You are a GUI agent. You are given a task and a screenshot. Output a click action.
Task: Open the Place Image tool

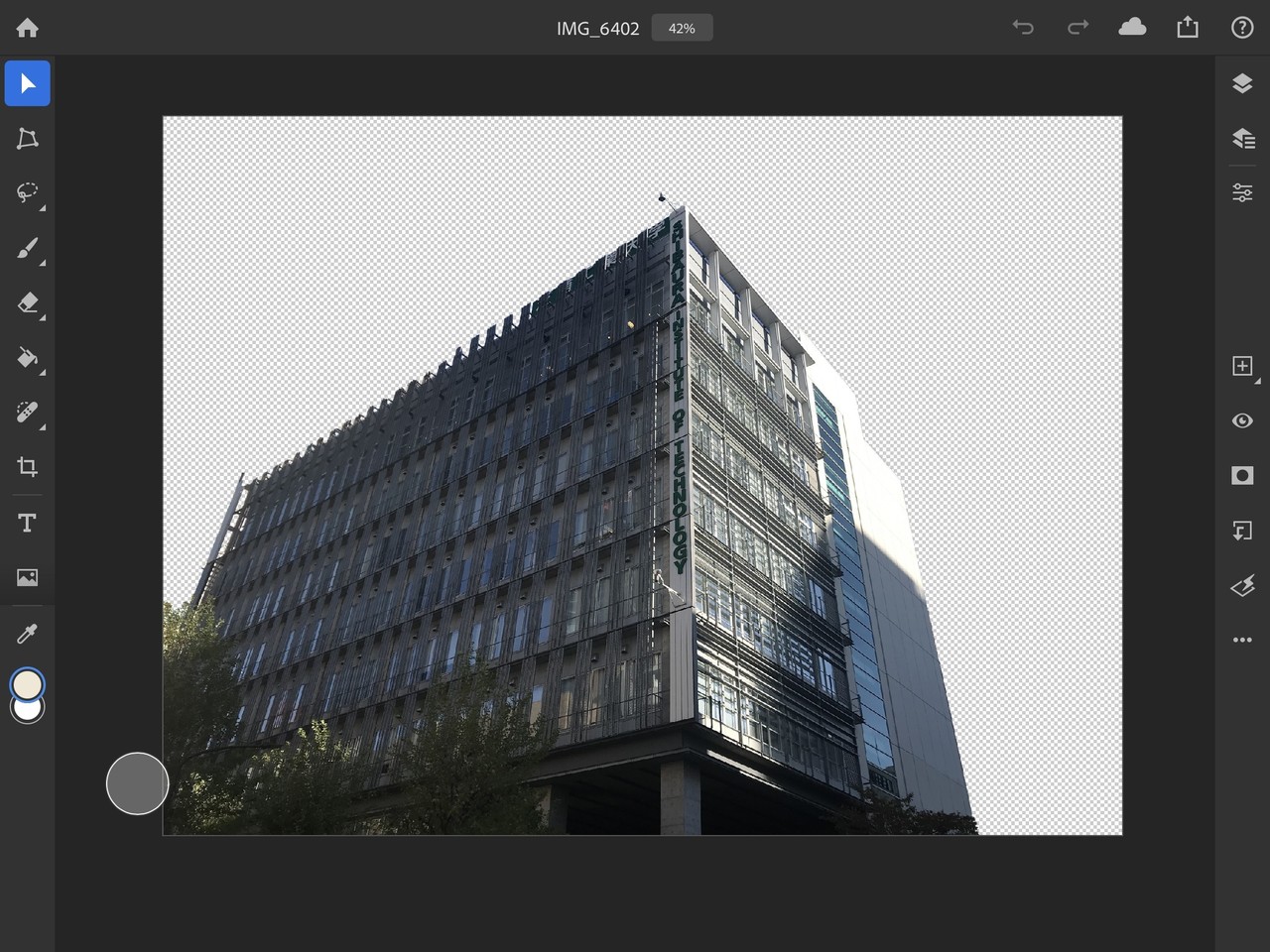[x=27, y=577]
